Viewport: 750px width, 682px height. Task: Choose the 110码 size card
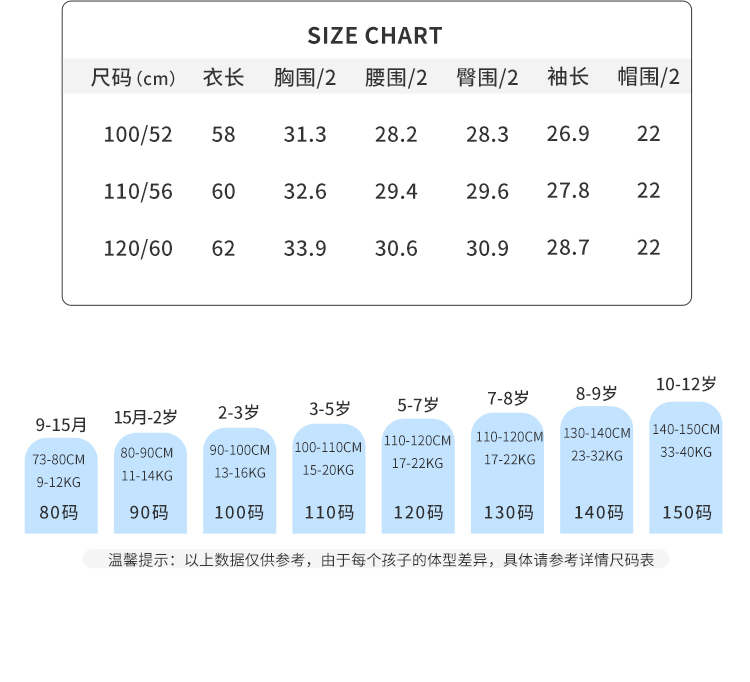[x=329, y=478]
